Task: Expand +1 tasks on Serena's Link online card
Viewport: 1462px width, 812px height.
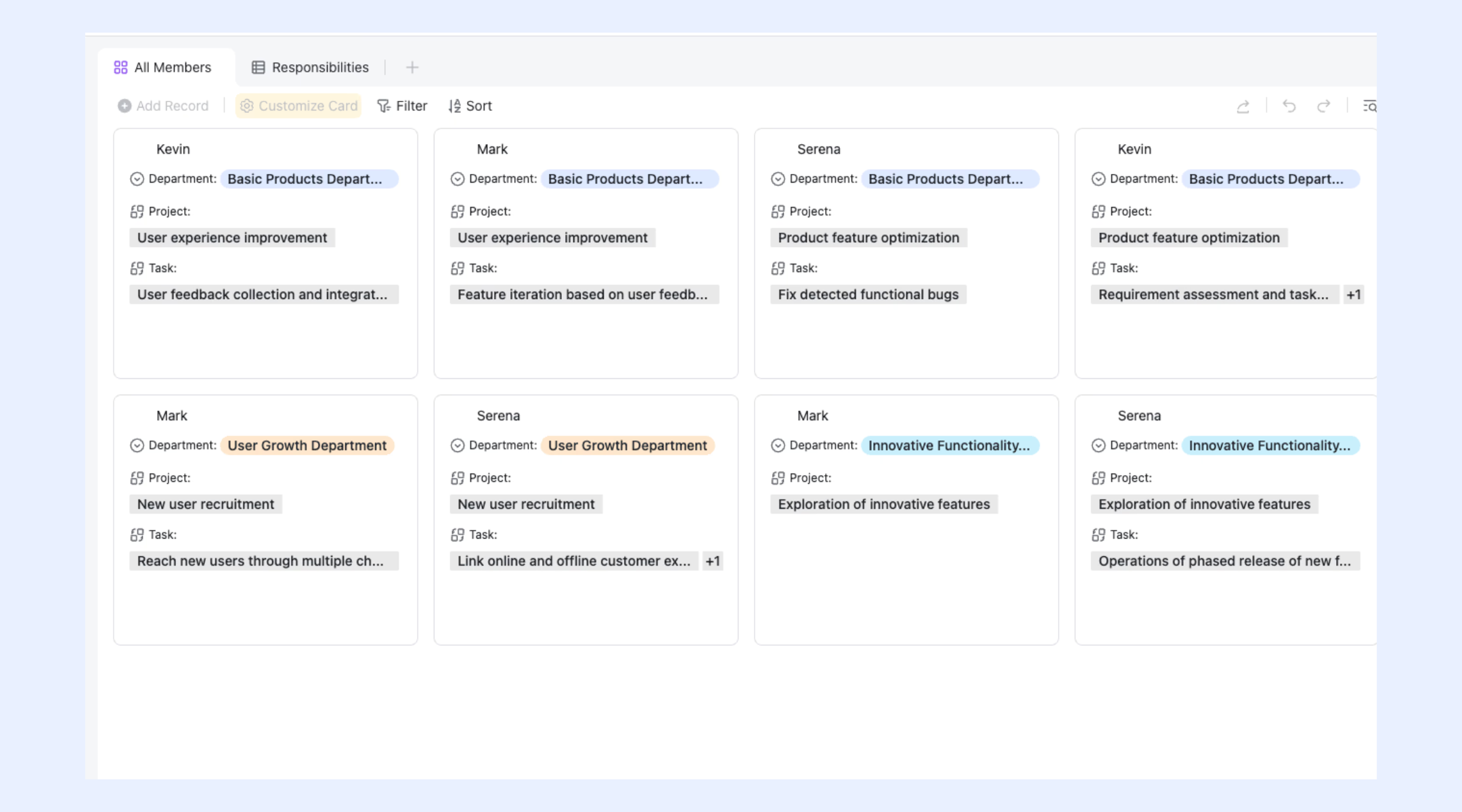Action: [x=713, y=562]
